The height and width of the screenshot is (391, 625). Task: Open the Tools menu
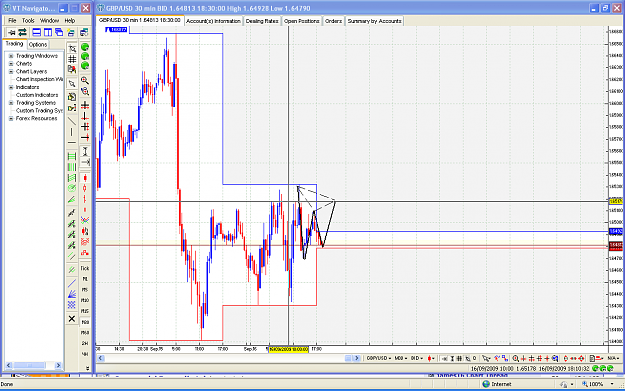28,20
